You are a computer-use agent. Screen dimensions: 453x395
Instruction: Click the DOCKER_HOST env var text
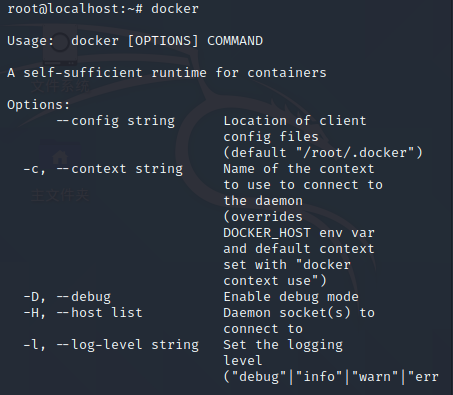click(299, 233)
